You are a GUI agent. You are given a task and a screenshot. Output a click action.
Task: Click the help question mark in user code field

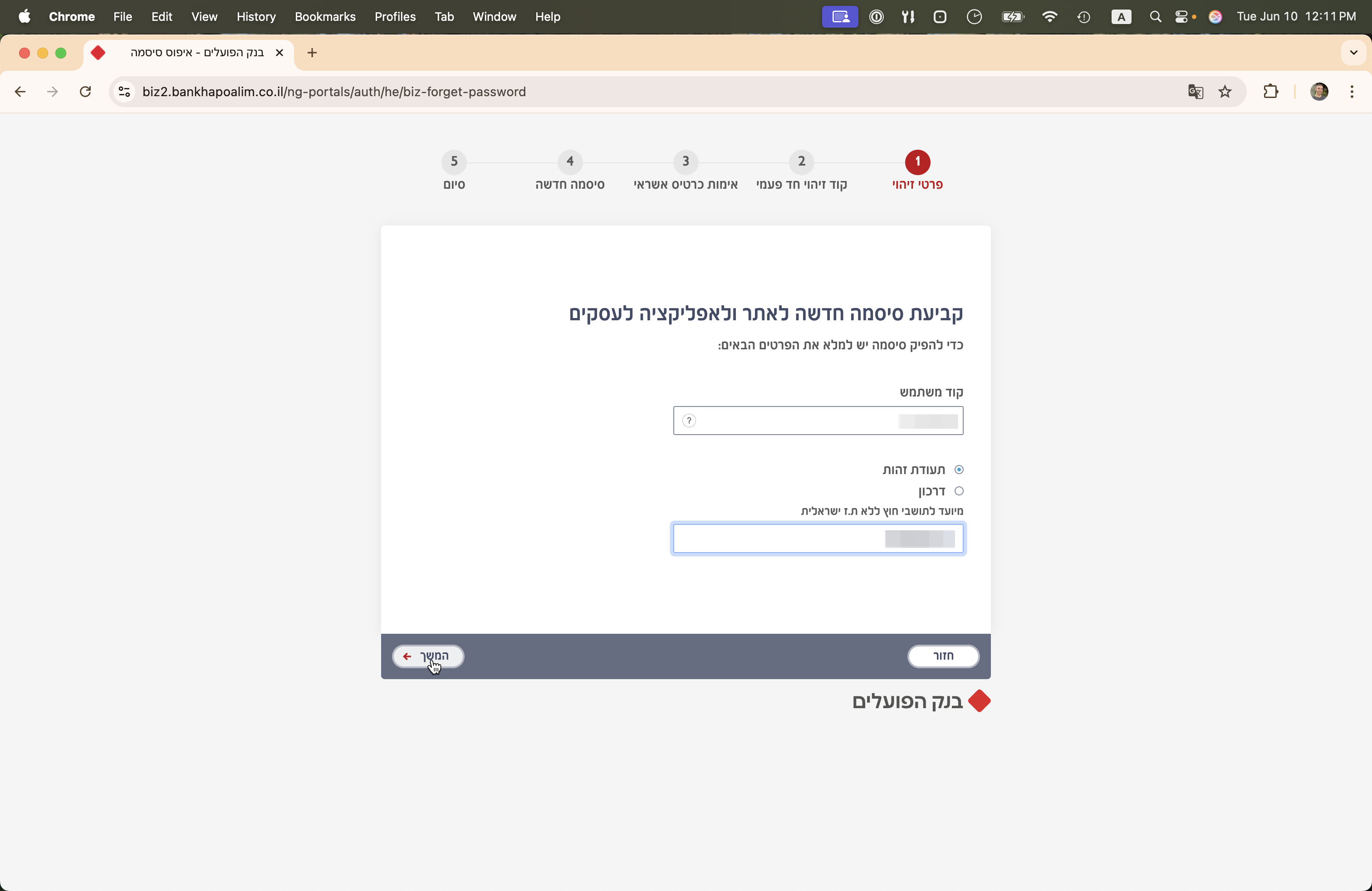coord(689,421)
